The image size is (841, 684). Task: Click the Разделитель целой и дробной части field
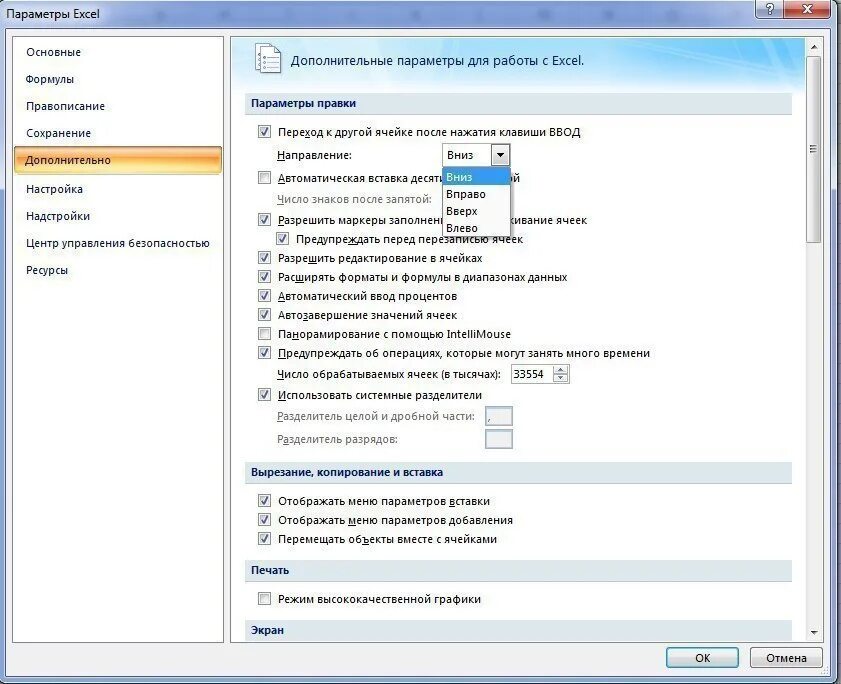pos(499,416)
